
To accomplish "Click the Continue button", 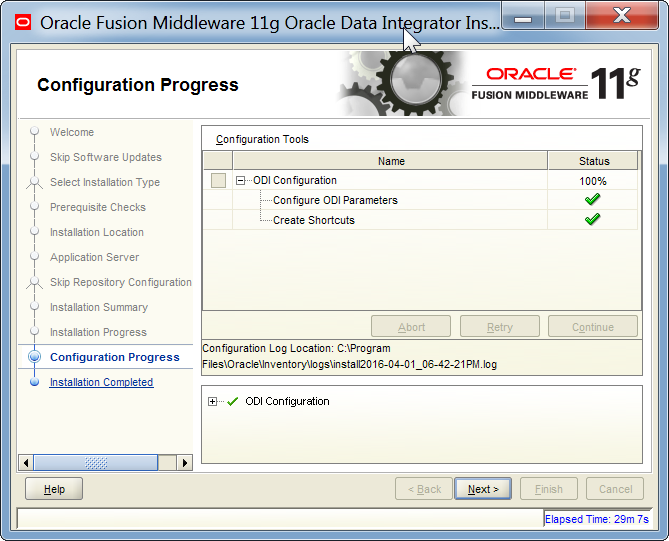I will coord(593,327).
